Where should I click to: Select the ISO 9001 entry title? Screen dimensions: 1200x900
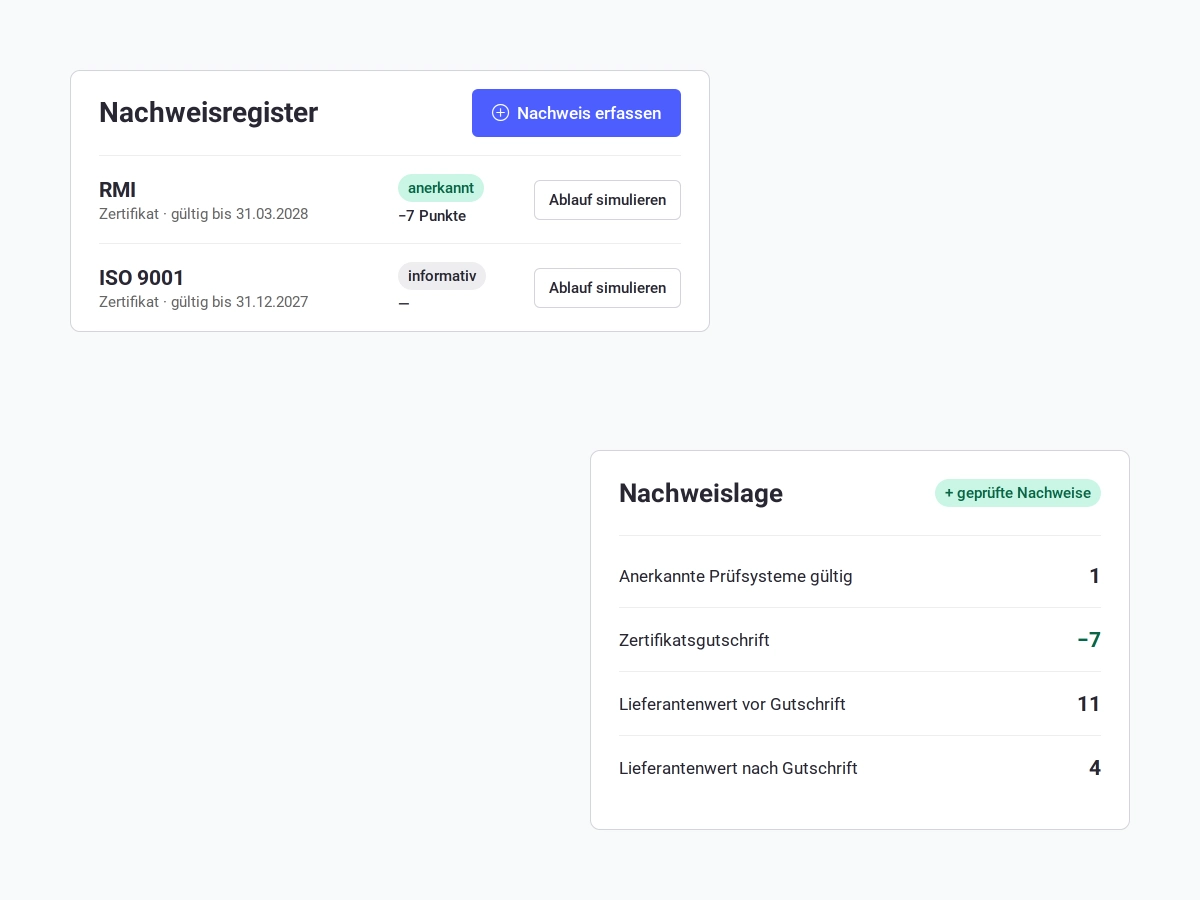(142, 278)
